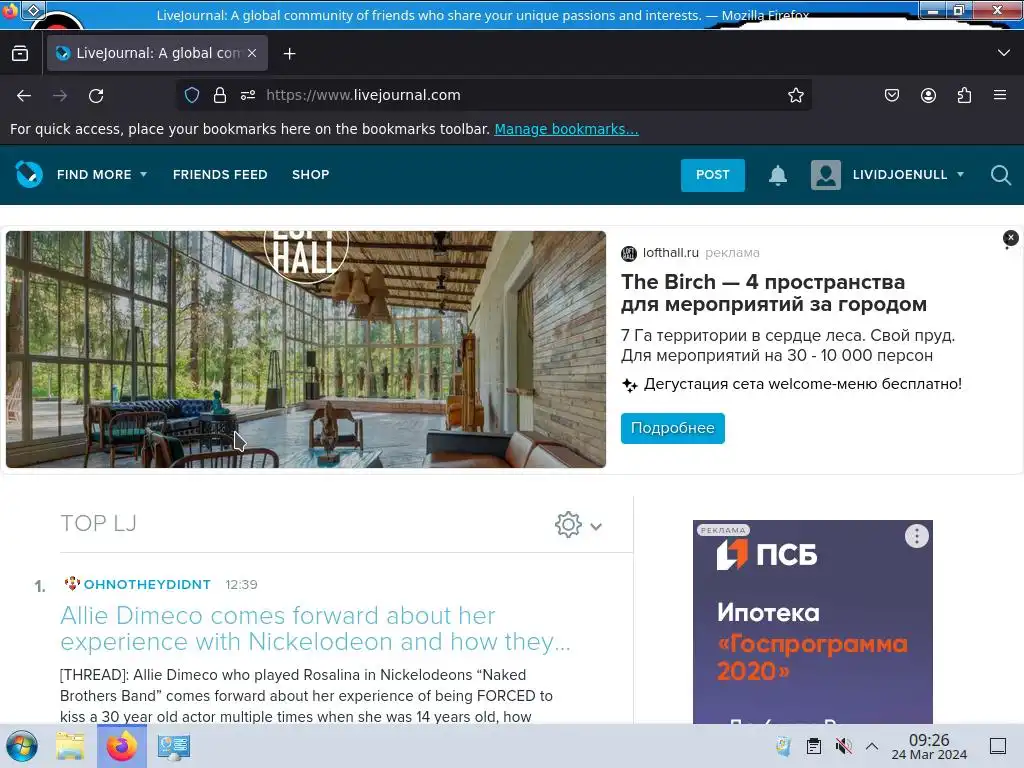This screenshot has width=1024, height=768.
Task: Open the tracking protection shield icon
Action: pyautogui.click(x=191, y=95)
